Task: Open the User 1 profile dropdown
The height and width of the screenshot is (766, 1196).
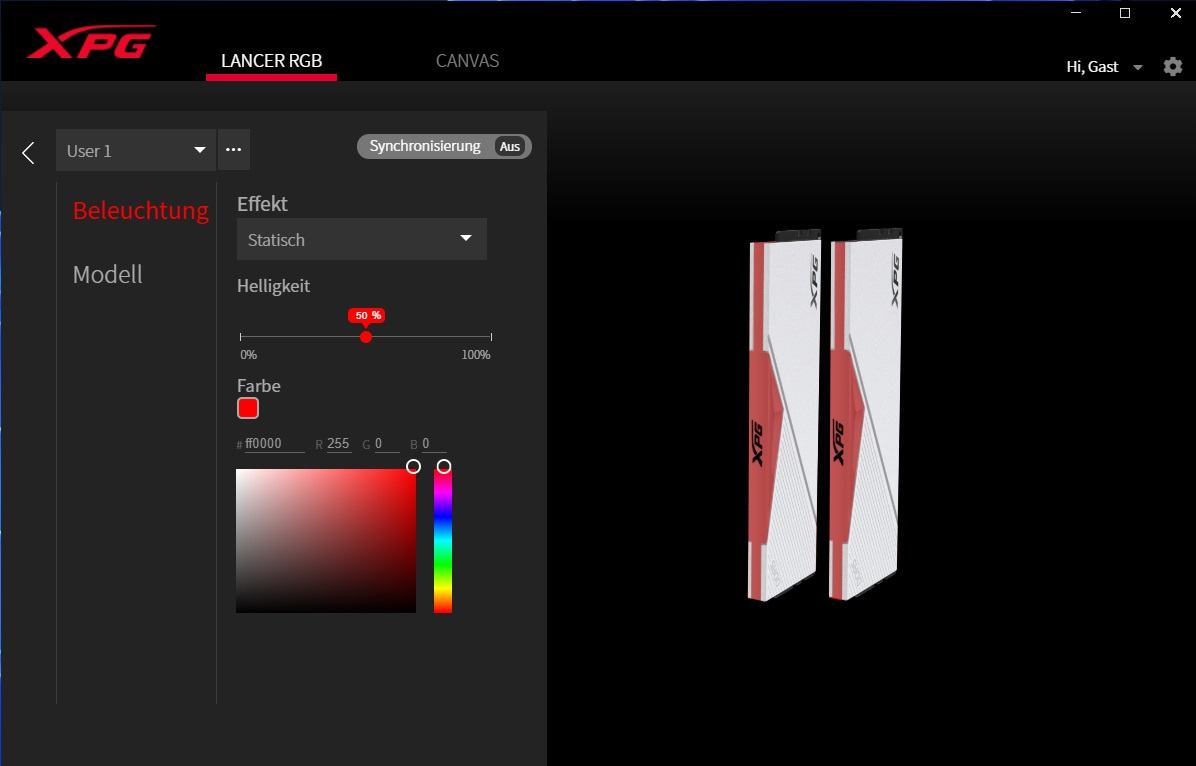Action: 136,150
